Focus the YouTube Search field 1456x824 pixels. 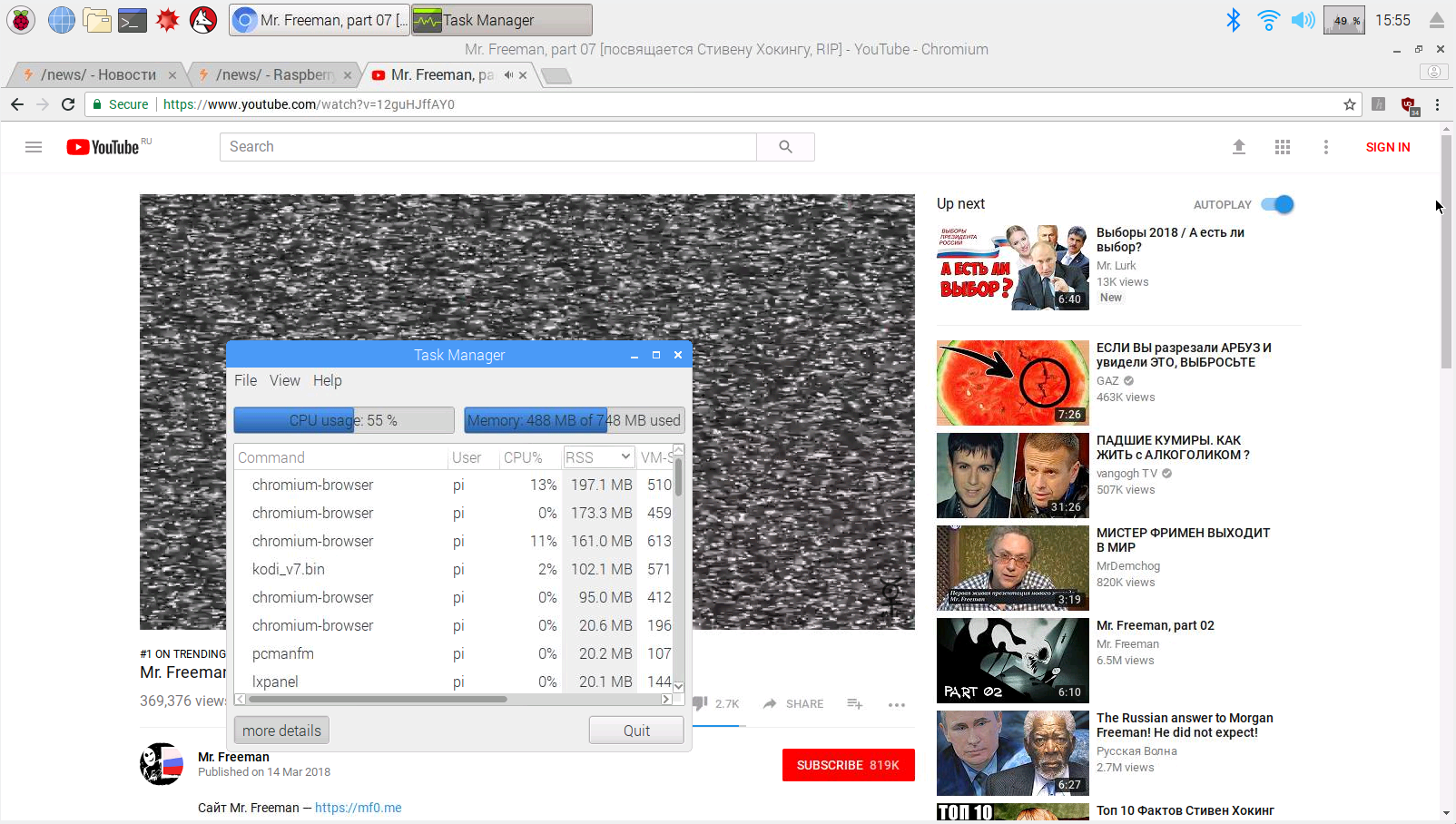(x=488, y=147)
